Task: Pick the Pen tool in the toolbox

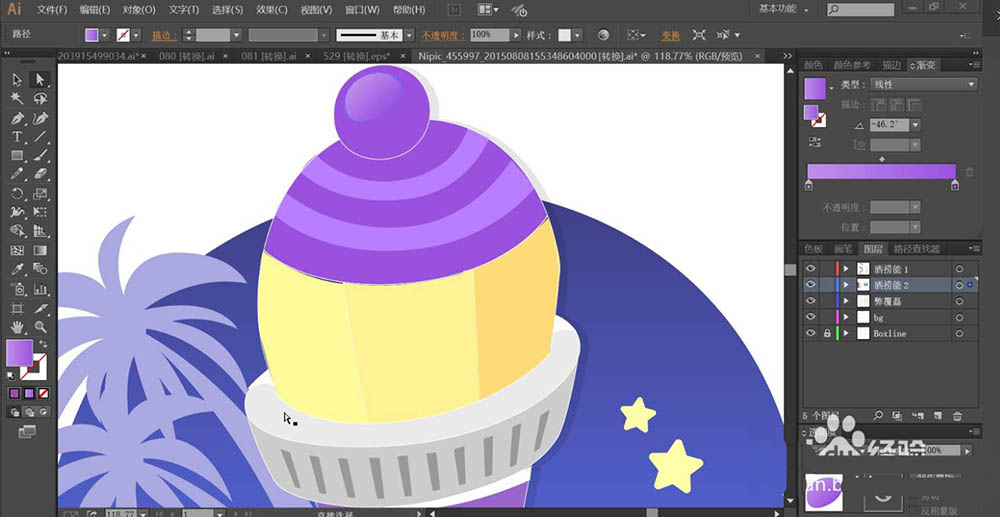Action: click(x=17, y=118)
